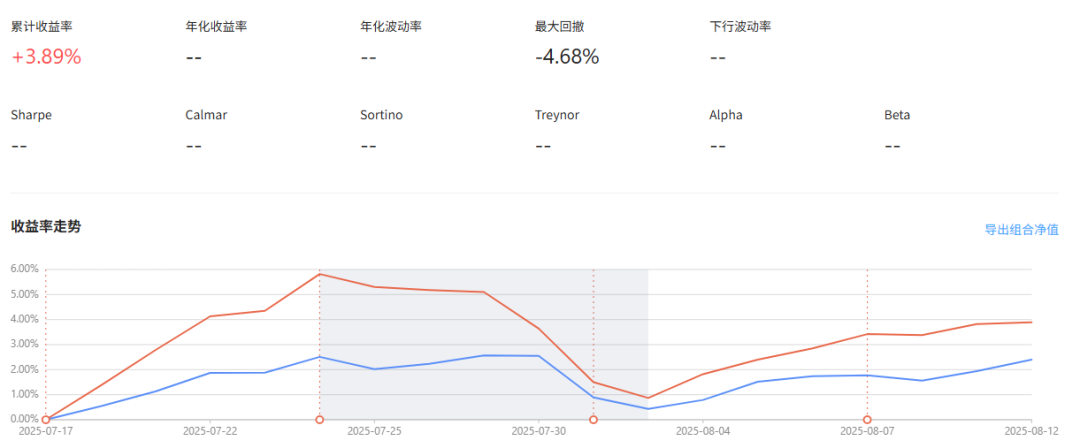Select the Calmar ratio label
The image size is (1080, 448).
click(206, 115)
